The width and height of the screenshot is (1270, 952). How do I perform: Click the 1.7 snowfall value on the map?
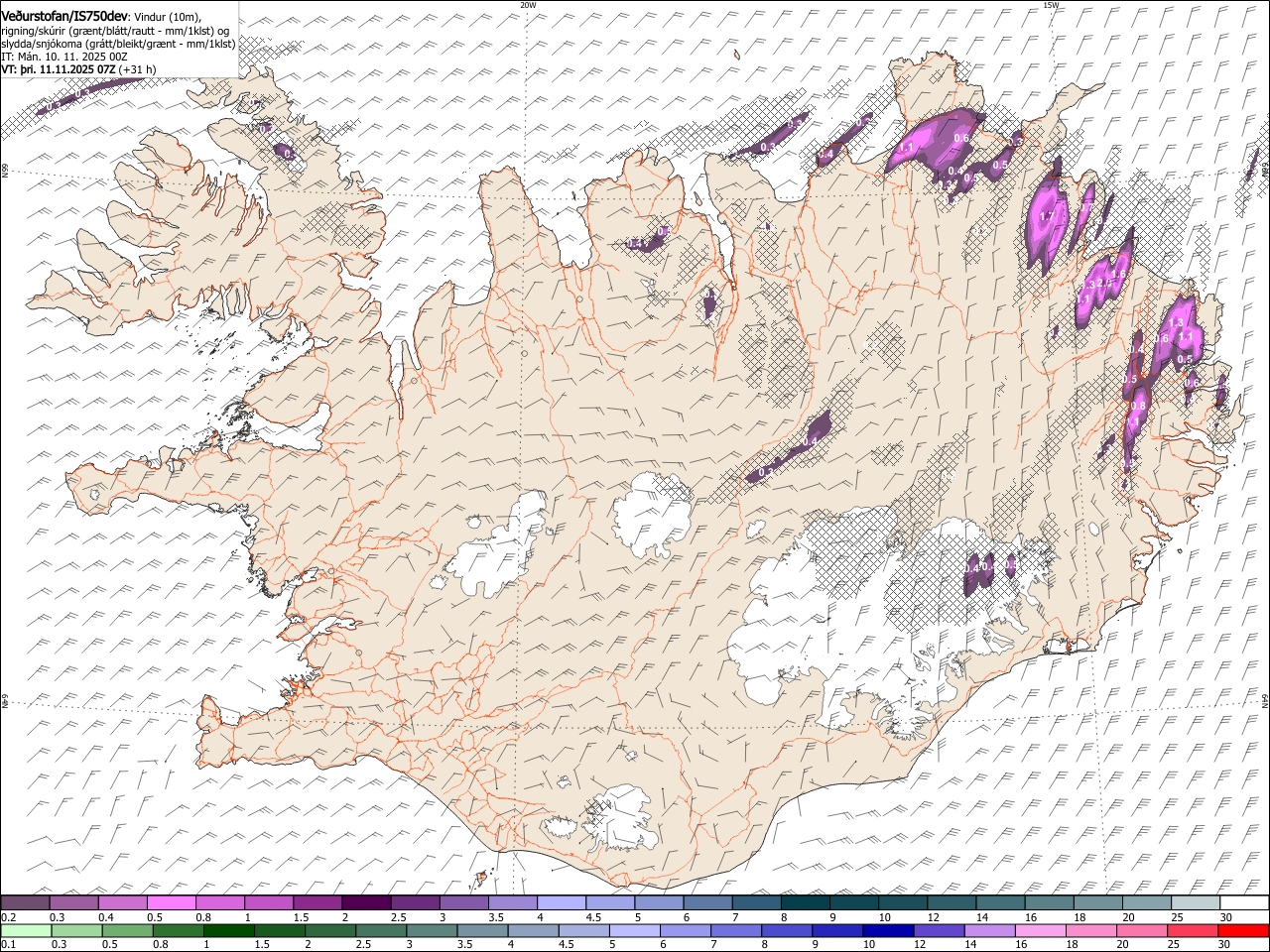[1045, 217]
